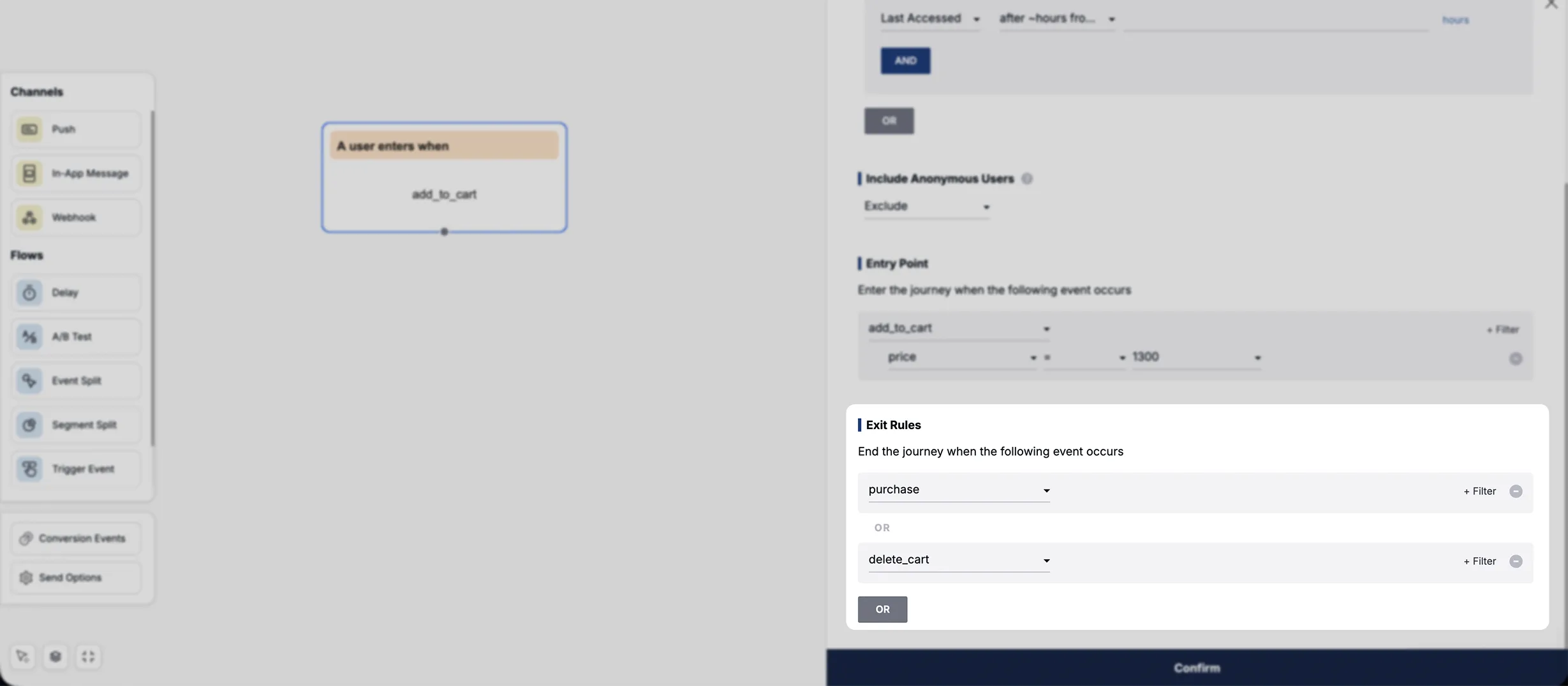This screenshot has width=1568, height=686.
Task: Click the OR button in Exit Rules
Action: [x=882, y=609]
